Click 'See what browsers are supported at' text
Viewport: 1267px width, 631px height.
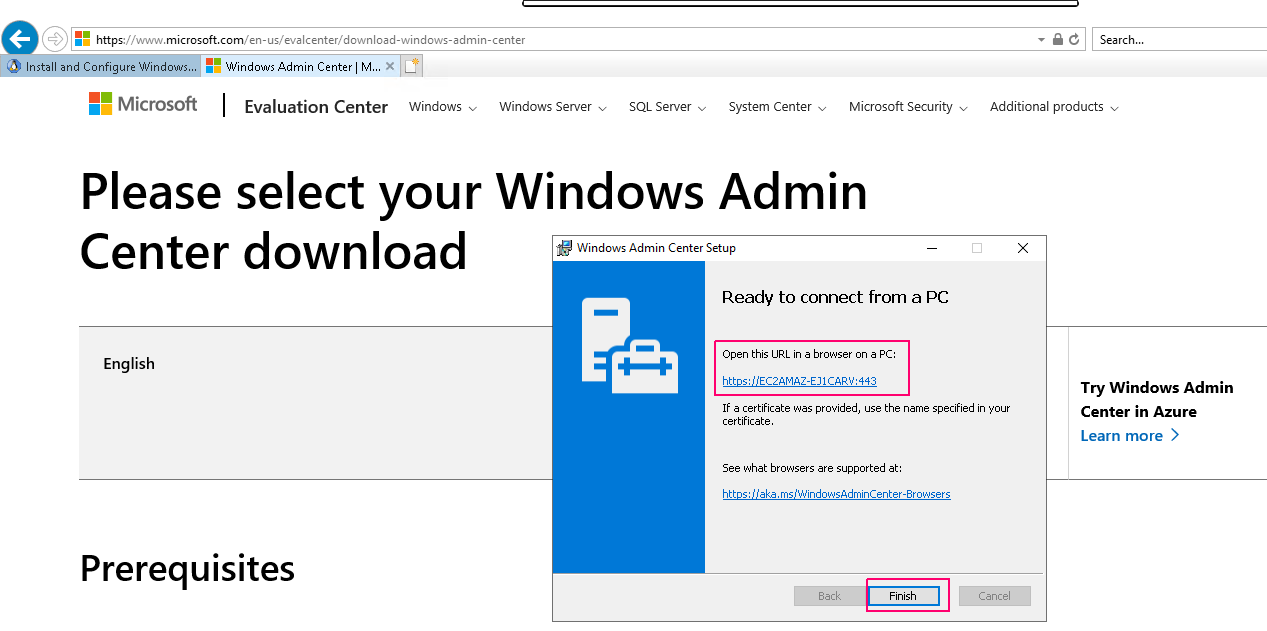click(812, 468)
